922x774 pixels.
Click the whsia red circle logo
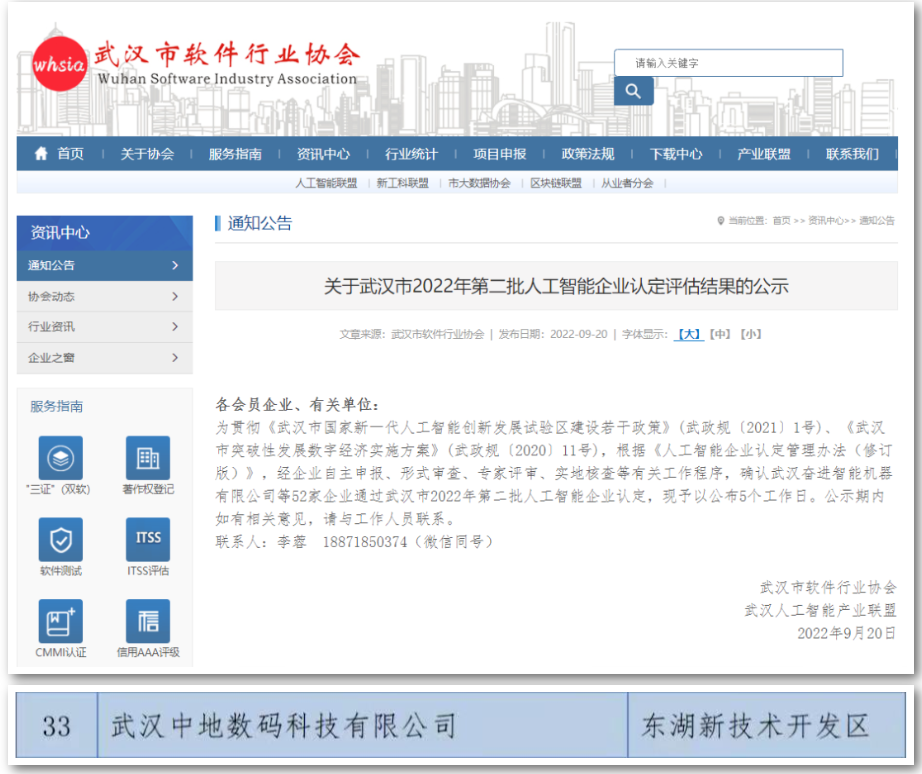[58, 64]
